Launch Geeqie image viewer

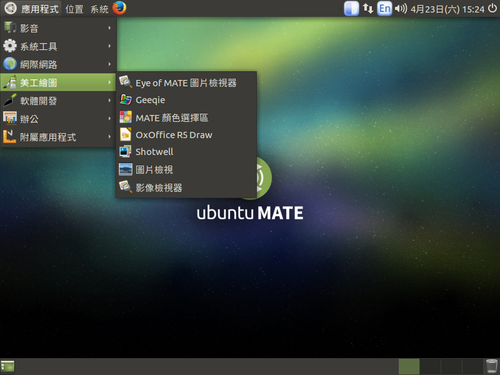click(186, 100)
